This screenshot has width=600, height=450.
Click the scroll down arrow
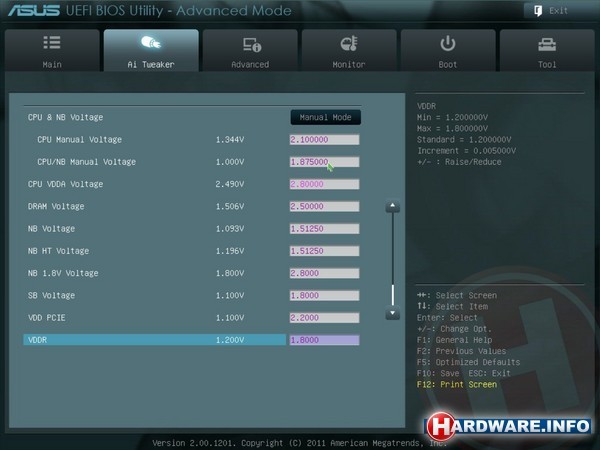coord(392,313)
